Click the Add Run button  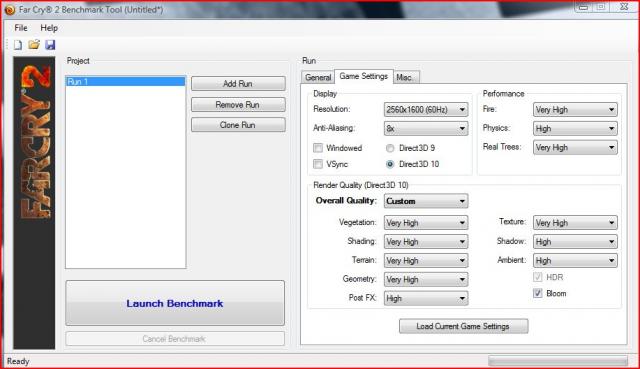point(238,84)
